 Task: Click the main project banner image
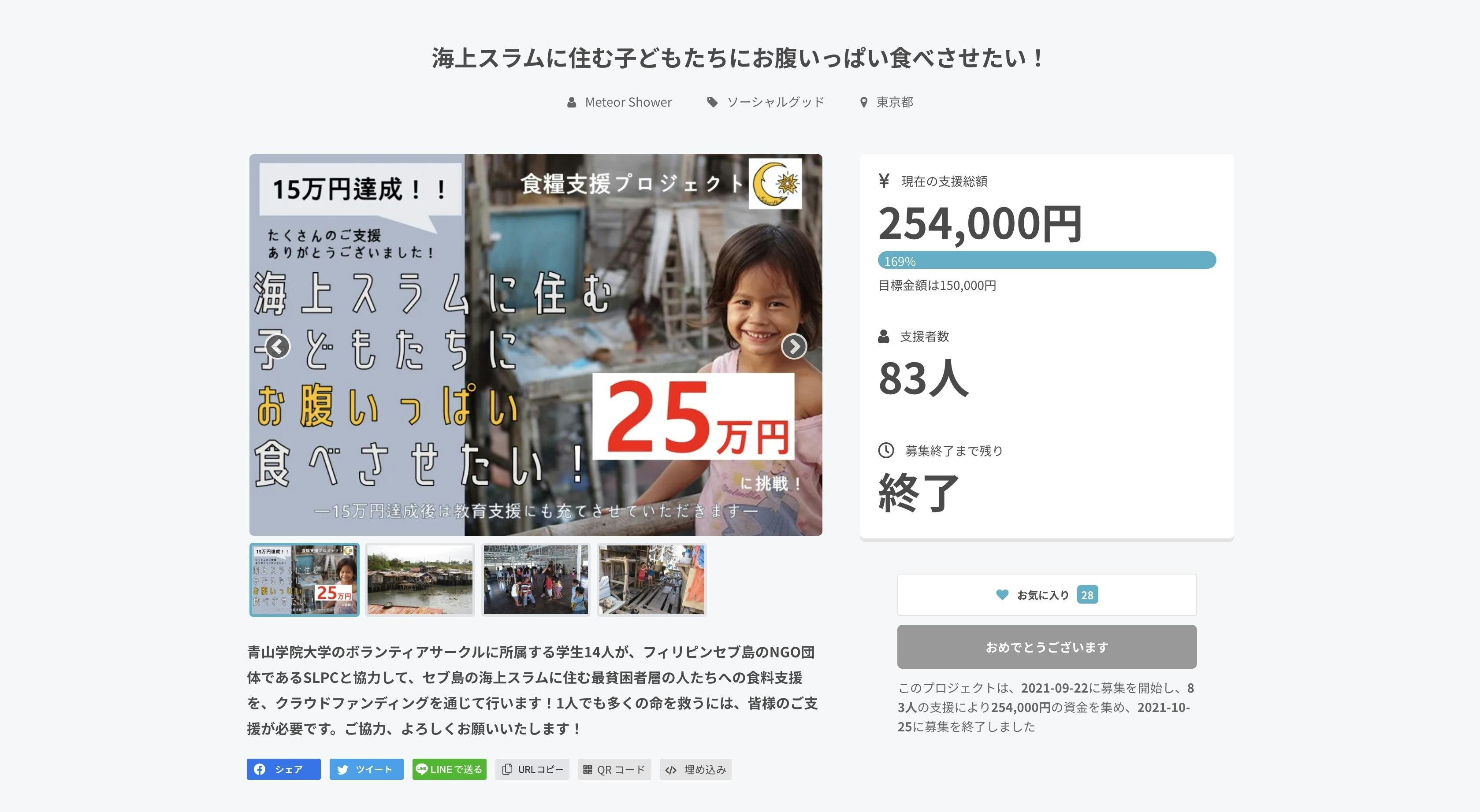(535, 345)
